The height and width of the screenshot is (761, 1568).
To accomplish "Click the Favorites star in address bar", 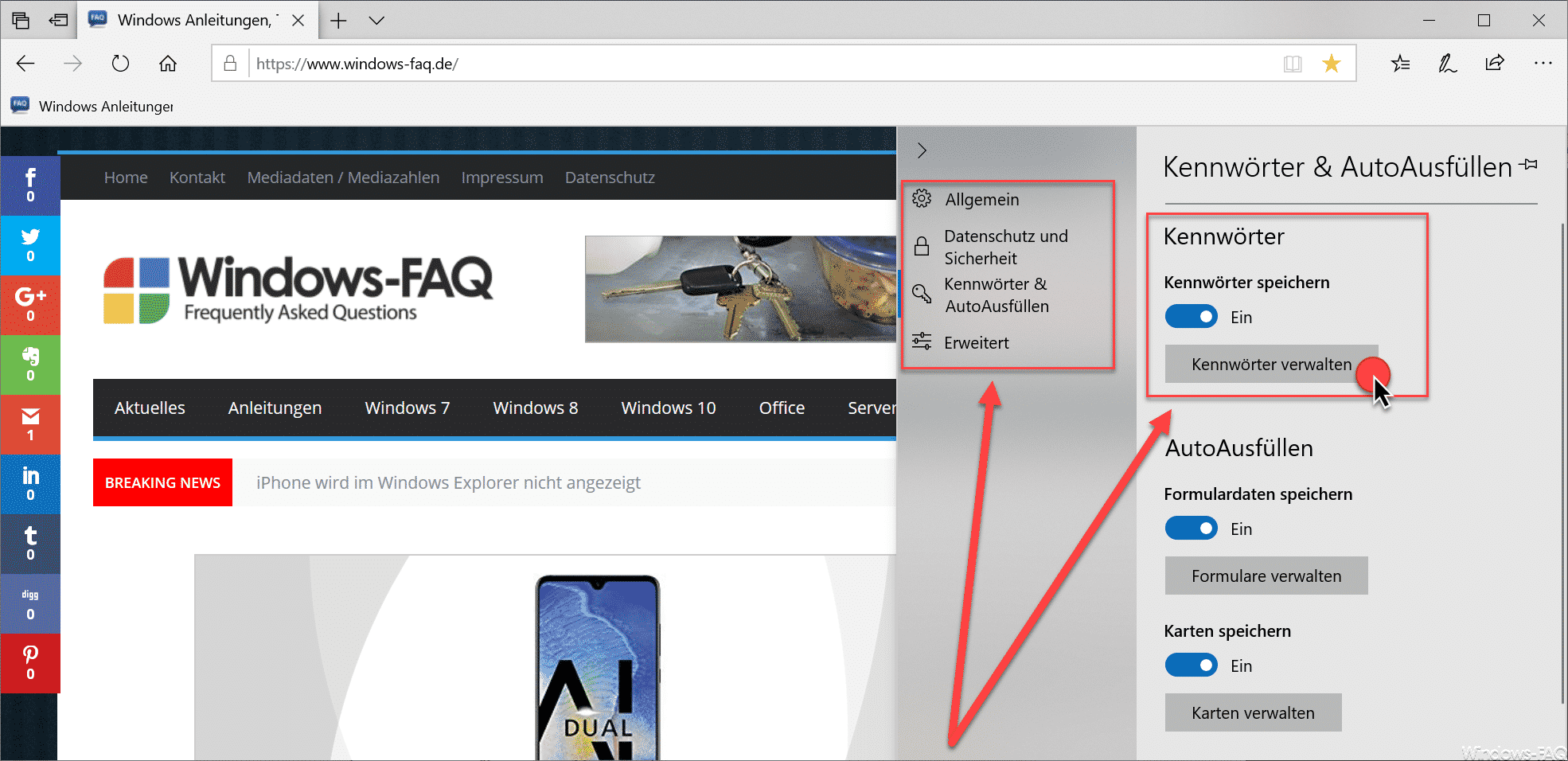I will (1331, 64).
